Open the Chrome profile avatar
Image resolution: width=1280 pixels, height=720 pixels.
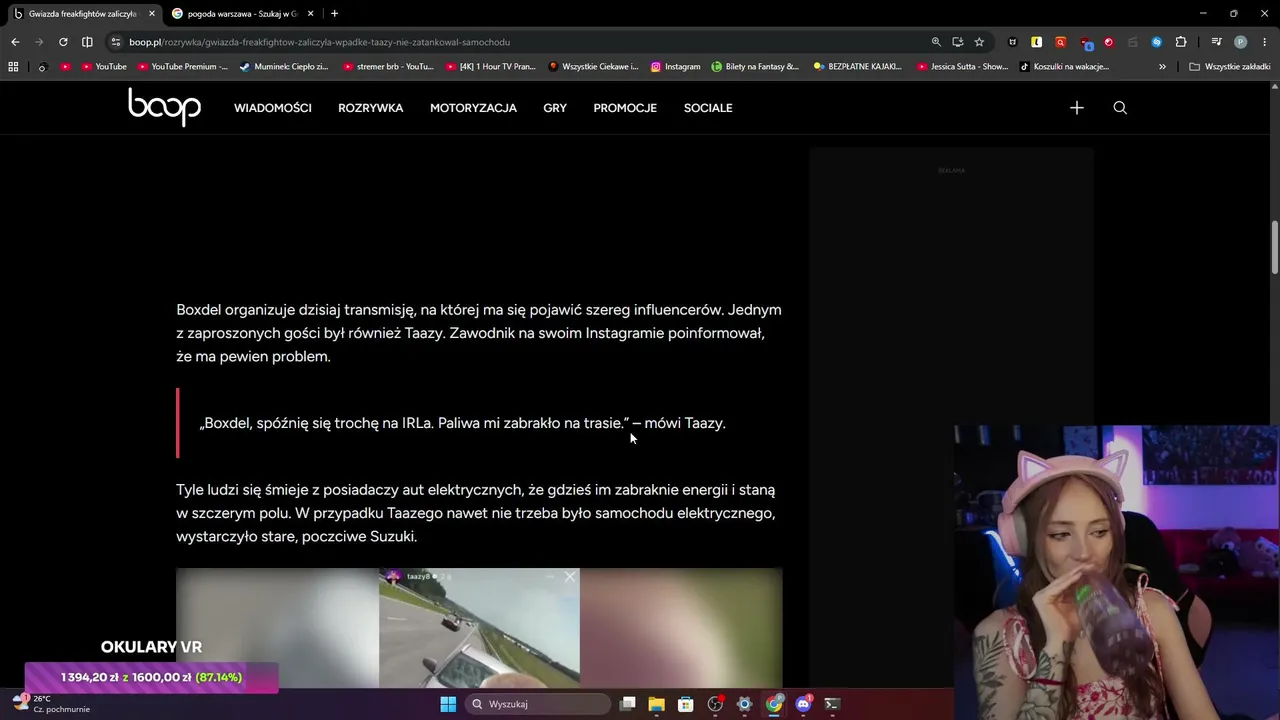click(1240, 42)
